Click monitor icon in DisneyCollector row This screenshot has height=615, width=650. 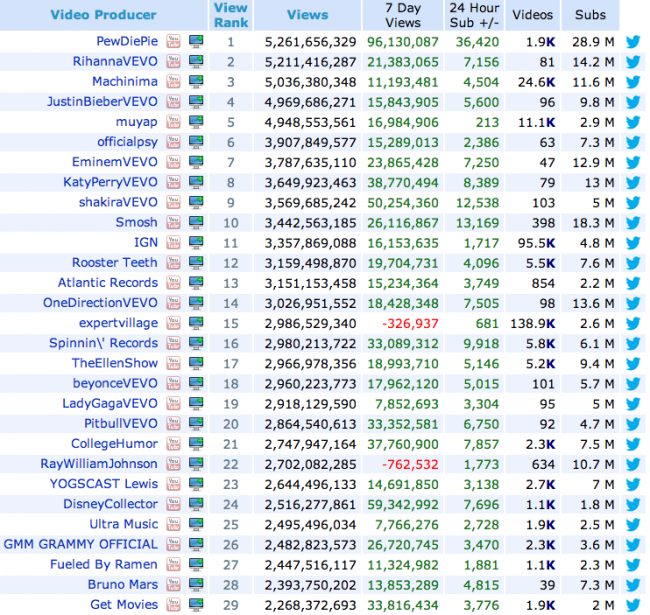pyautogui.click(x=196, y=504)
